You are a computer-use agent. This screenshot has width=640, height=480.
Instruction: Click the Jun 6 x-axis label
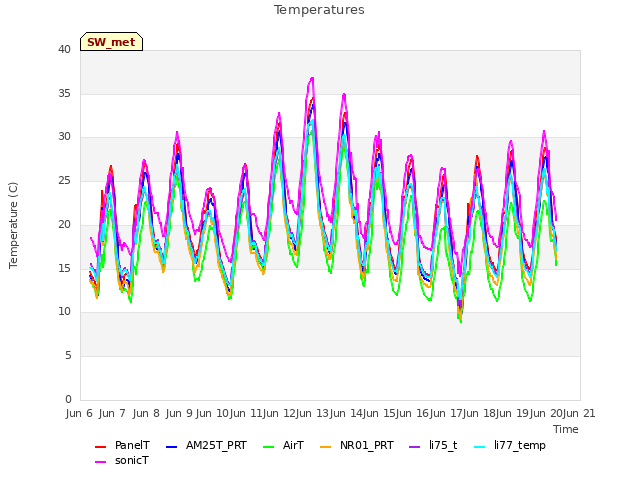79,413
